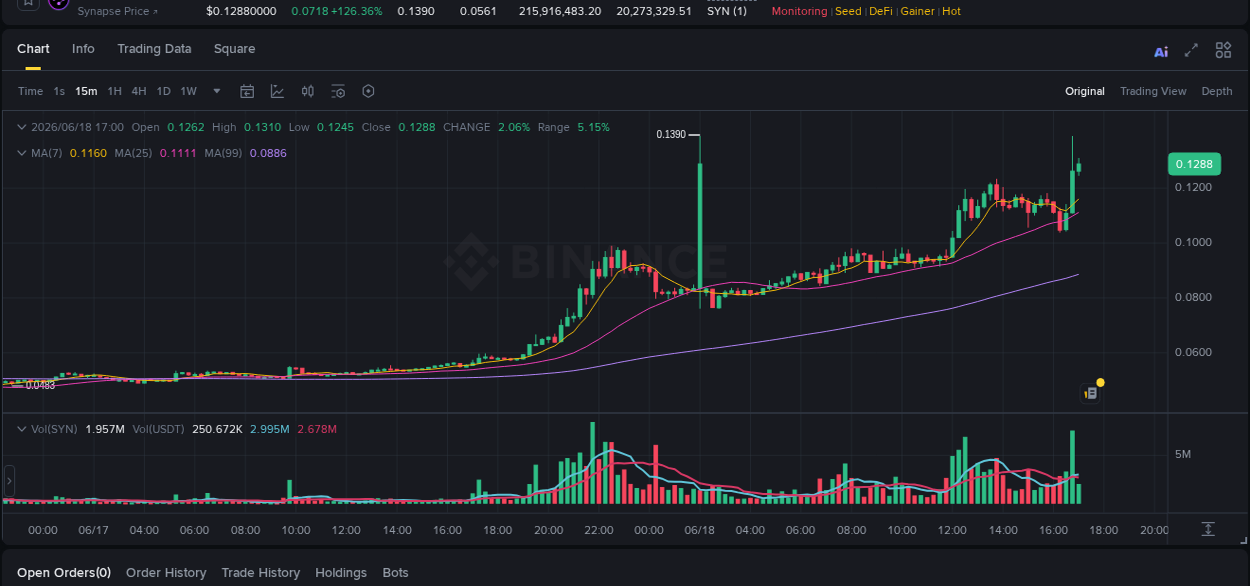The width and height of the screenshot is (1250, 586).
Task: Click the MA(25) value 0.1111
Action: click(x=178, y=153)
